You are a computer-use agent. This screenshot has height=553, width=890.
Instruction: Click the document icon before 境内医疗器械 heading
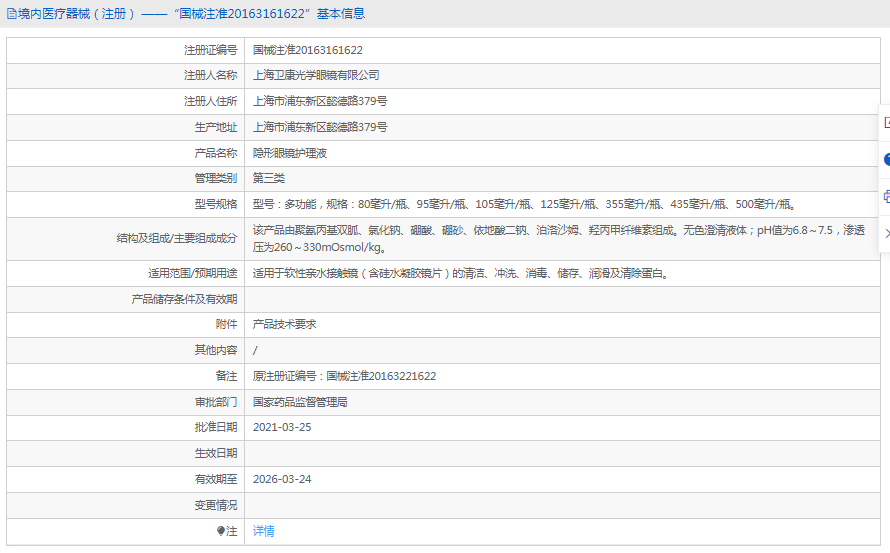click(x=10, y=14)
